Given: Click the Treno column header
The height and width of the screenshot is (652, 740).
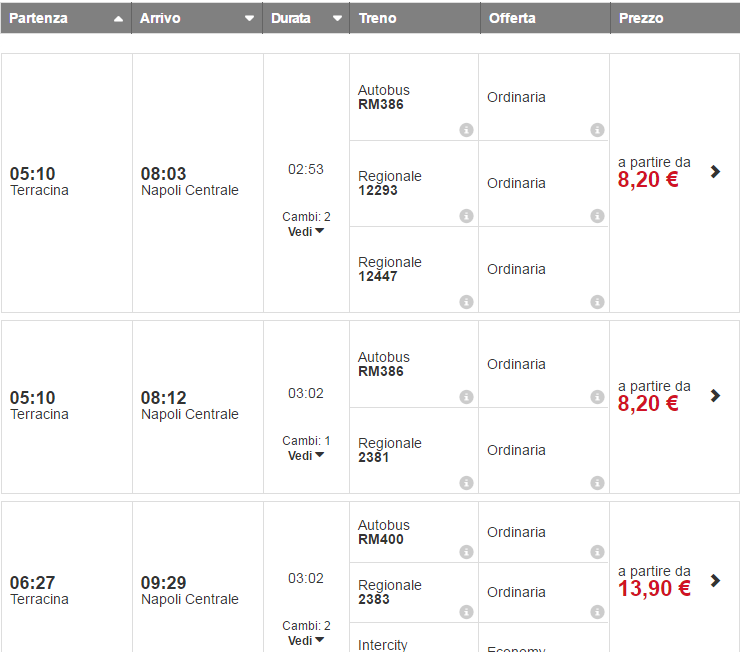Looking at the screenshot, I should (x=414, y=18).
